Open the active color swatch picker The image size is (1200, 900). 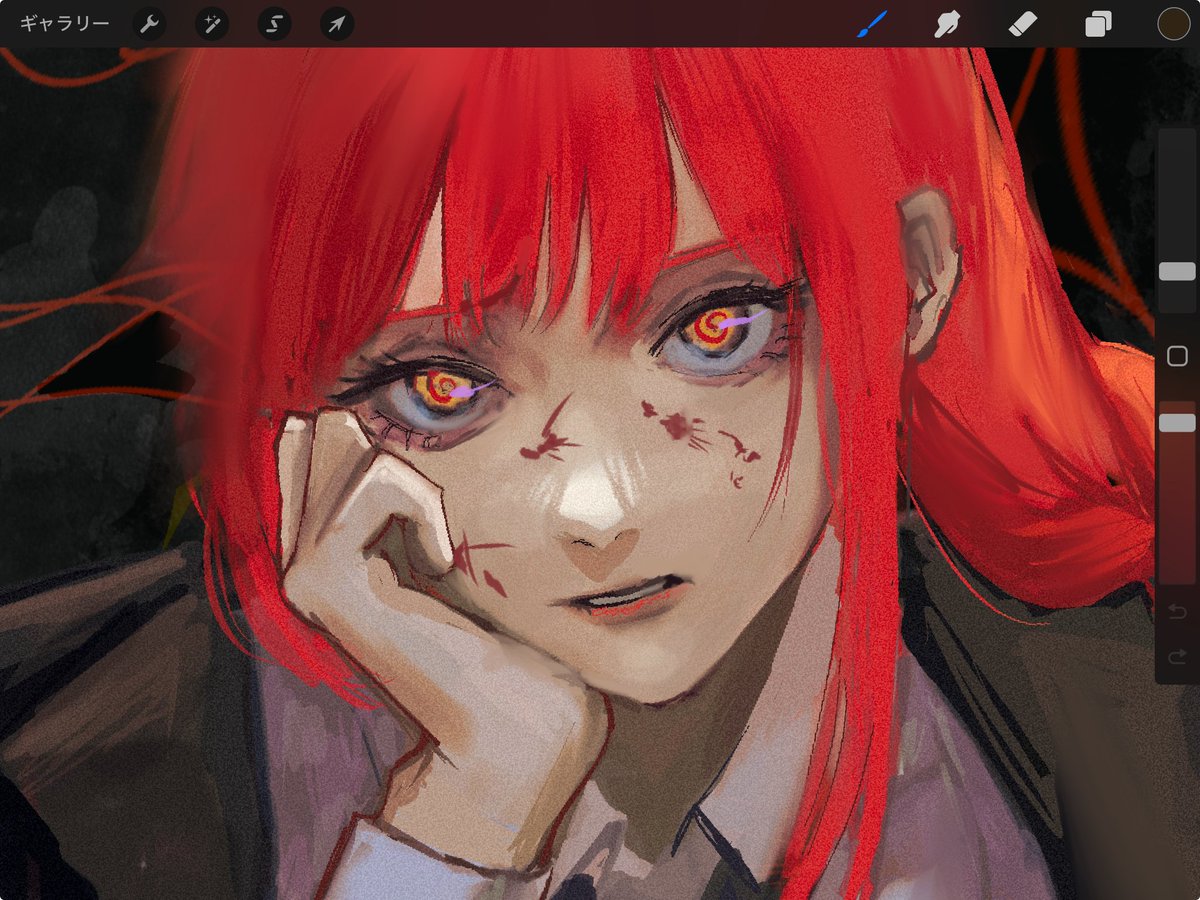[x=1173, y=24]
